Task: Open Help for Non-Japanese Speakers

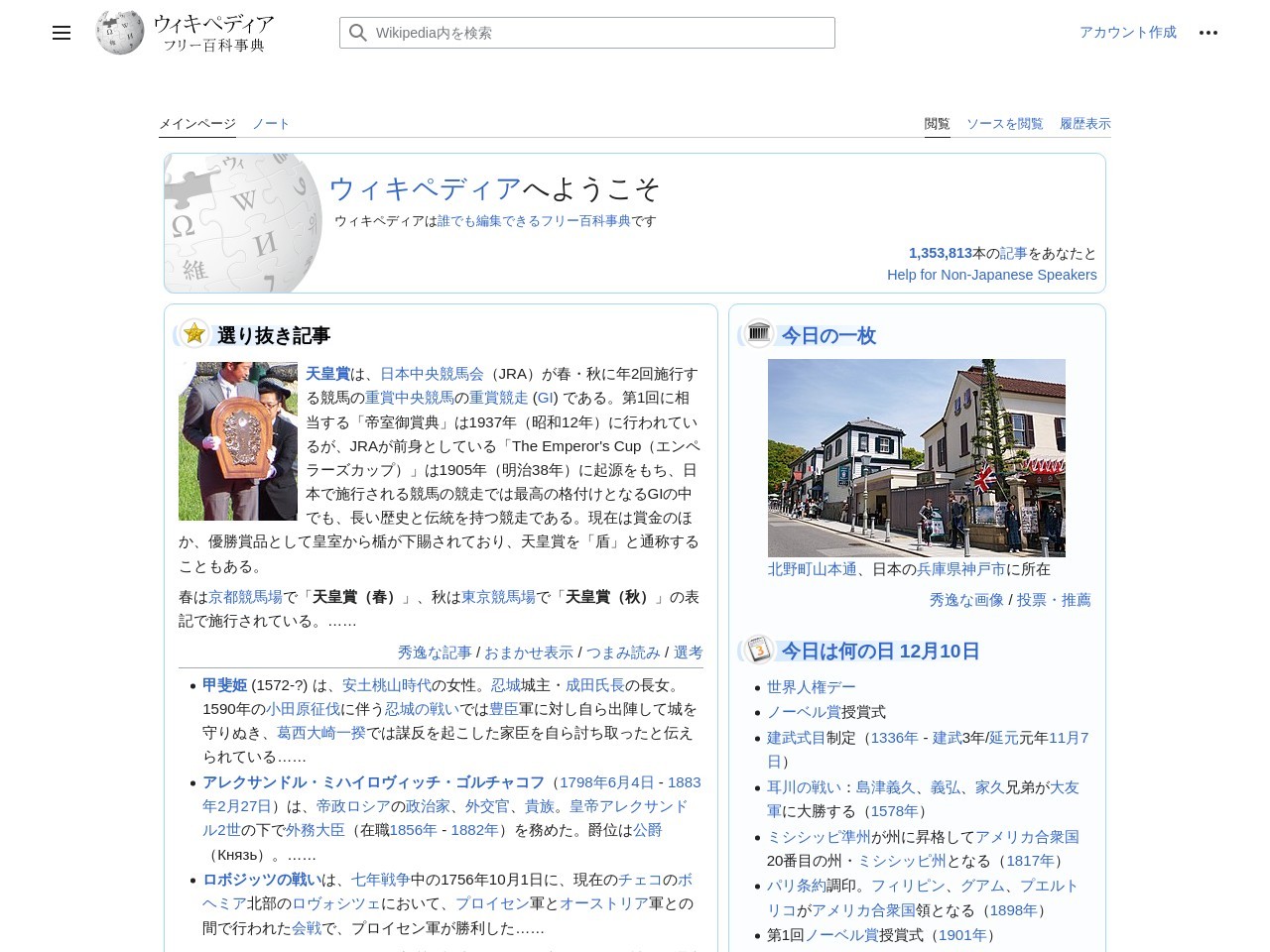Action: 991,275
